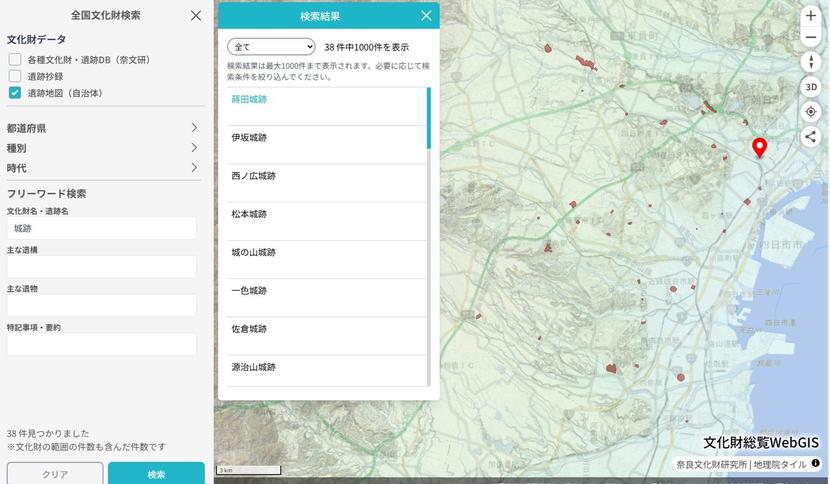Uncheck 遺跡地図（自治体） checkbox

(x=15, y=93)
